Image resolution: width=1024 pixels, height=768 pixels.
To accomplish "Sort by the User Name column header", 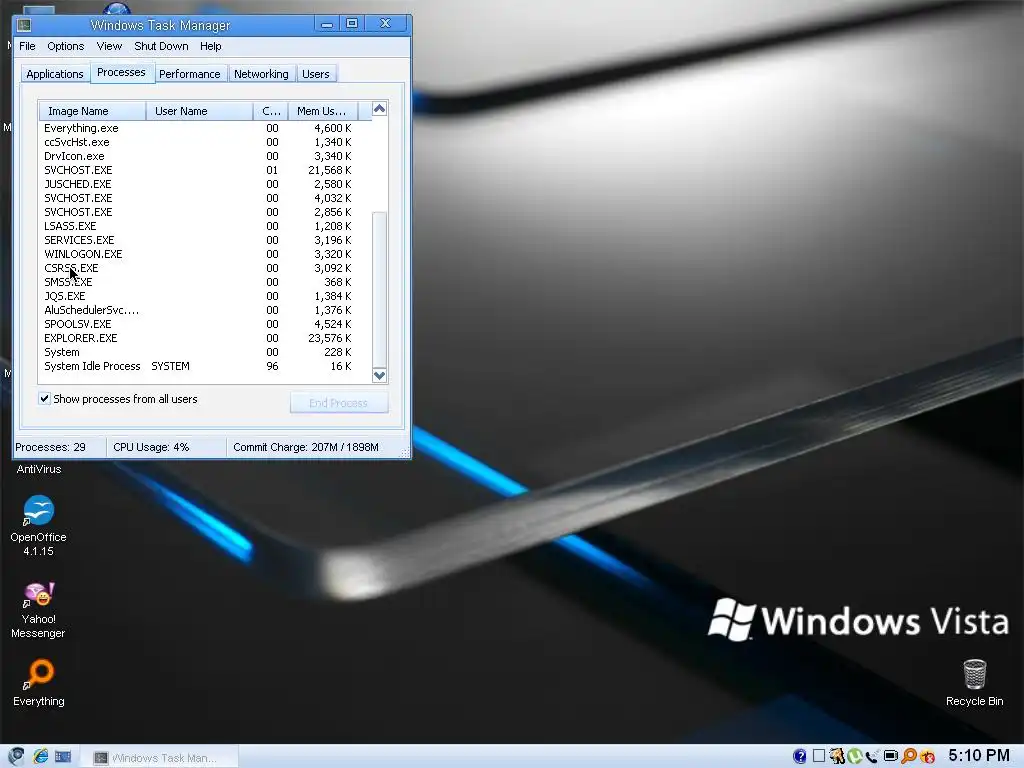I will pos(199,111).
